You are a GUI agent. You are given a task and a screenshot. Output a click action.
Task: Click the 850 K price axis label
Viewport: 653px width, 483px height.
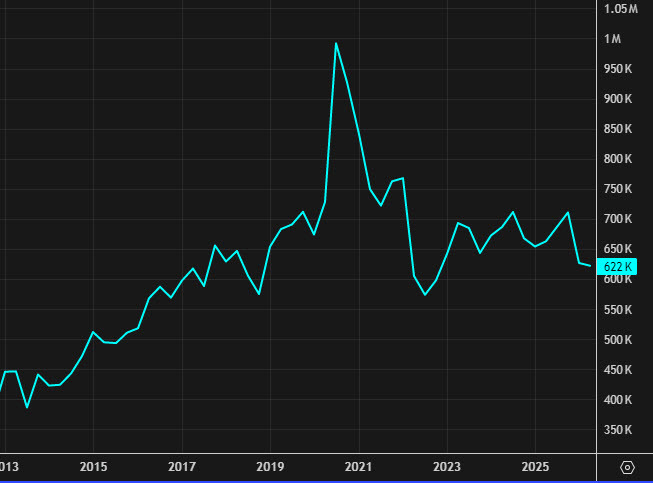(618, 129)
